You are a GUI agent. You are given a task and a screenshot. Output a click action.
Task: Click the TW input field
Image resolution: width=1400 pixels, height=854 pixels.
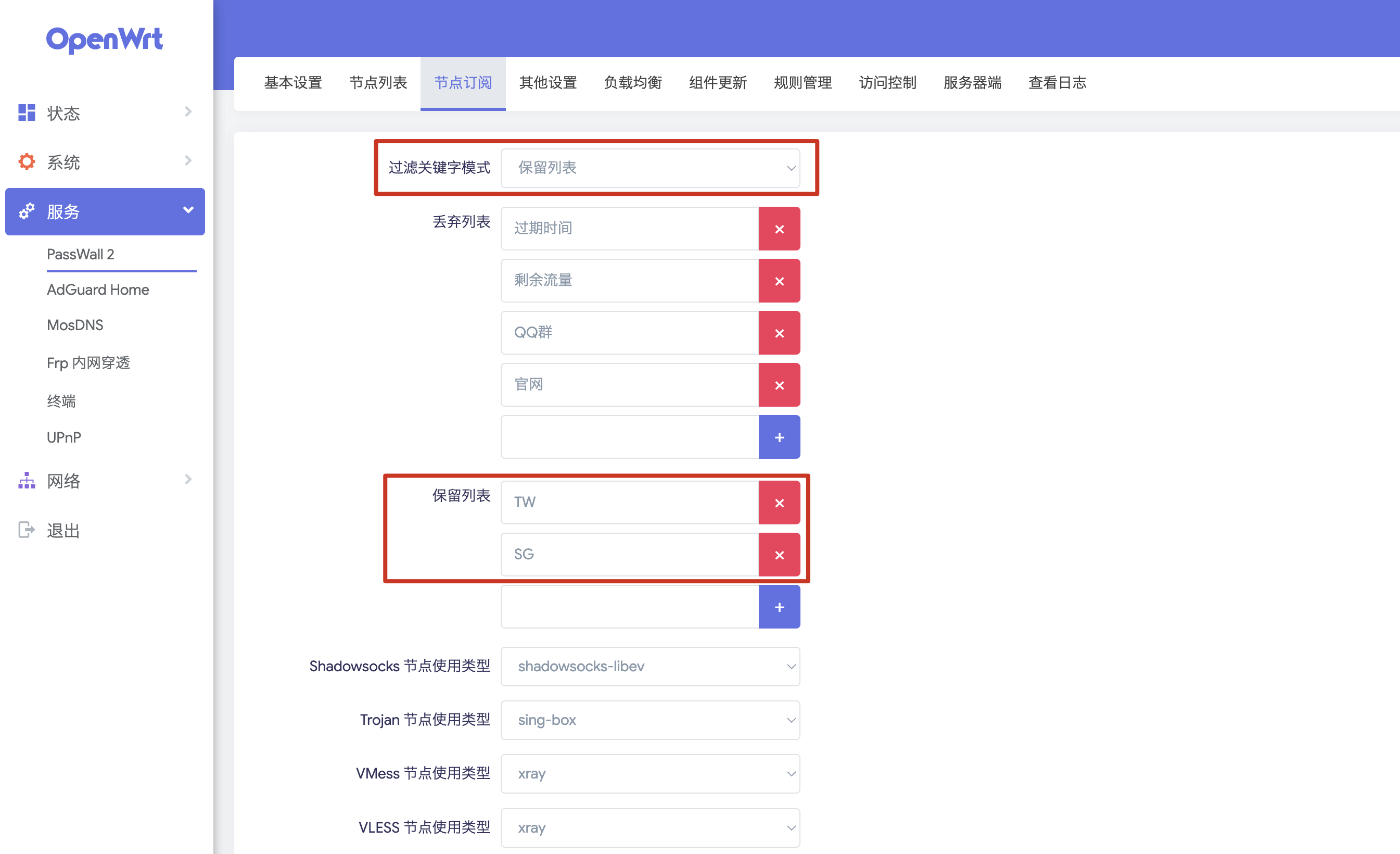point(630,503)
